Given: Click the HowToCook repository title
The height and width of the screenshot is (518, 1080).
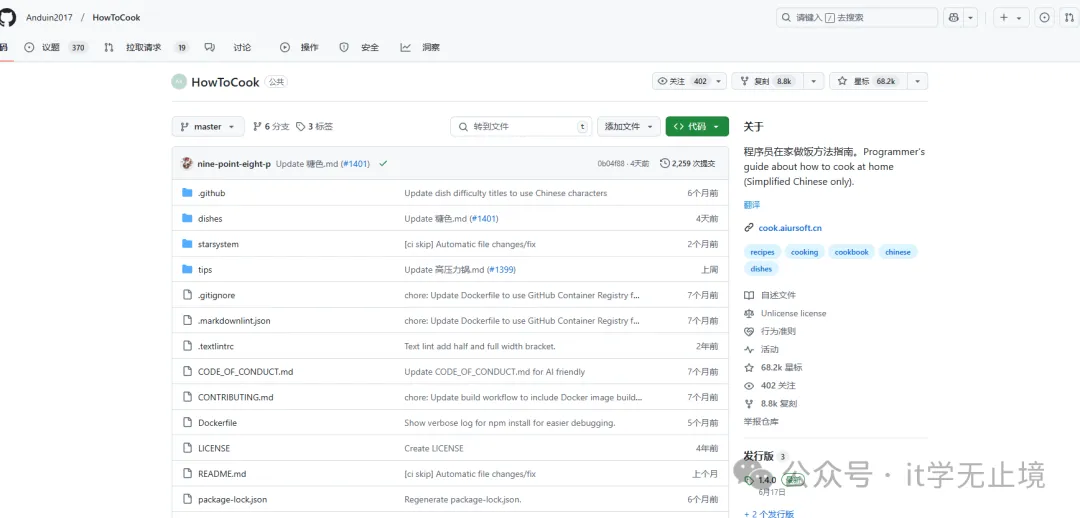Looking at the screenshot, I should (x=225, y=83).
